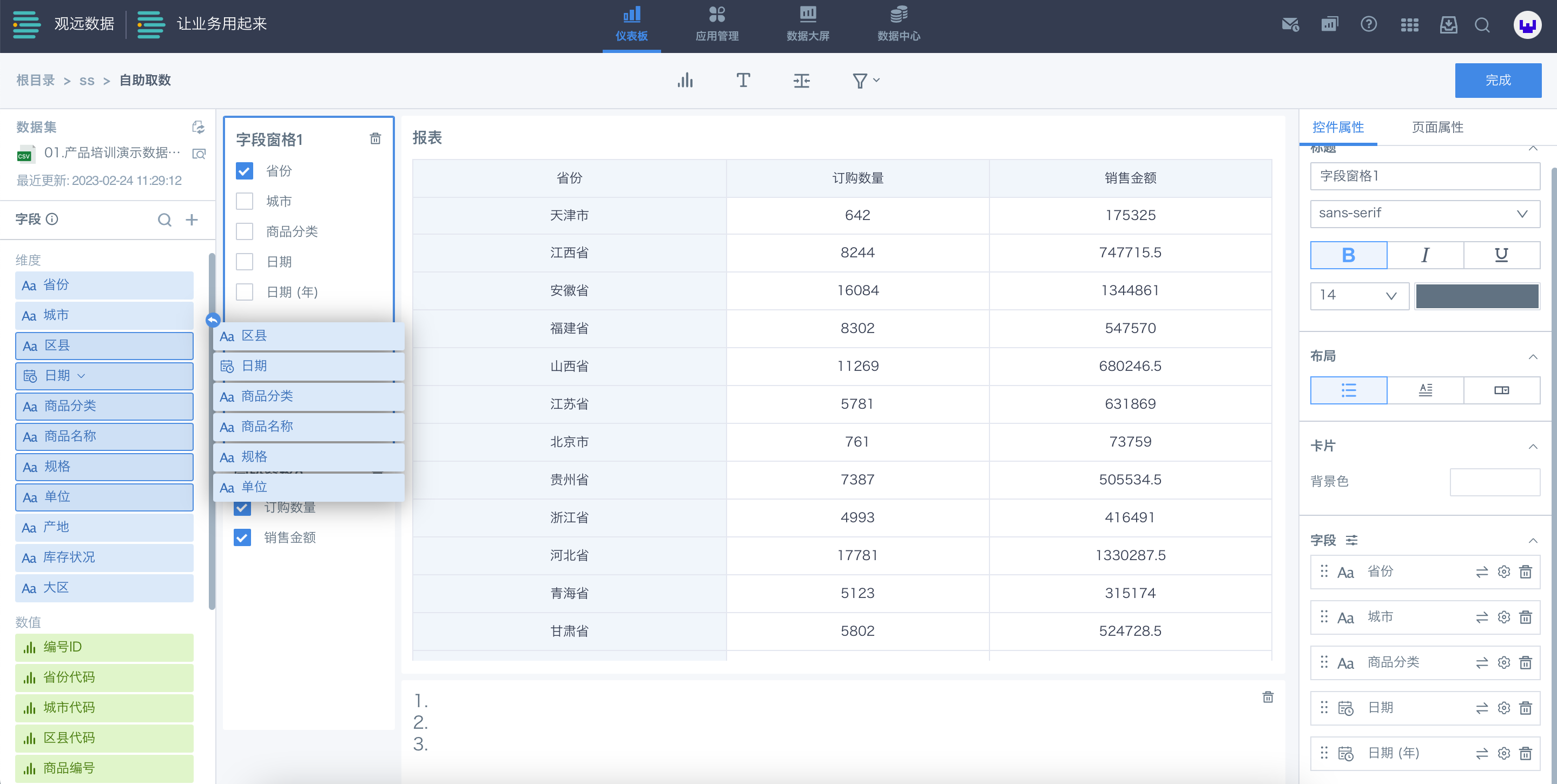Click the help question mark icon
The image size is (1557, 784).
click(1368, 24)
